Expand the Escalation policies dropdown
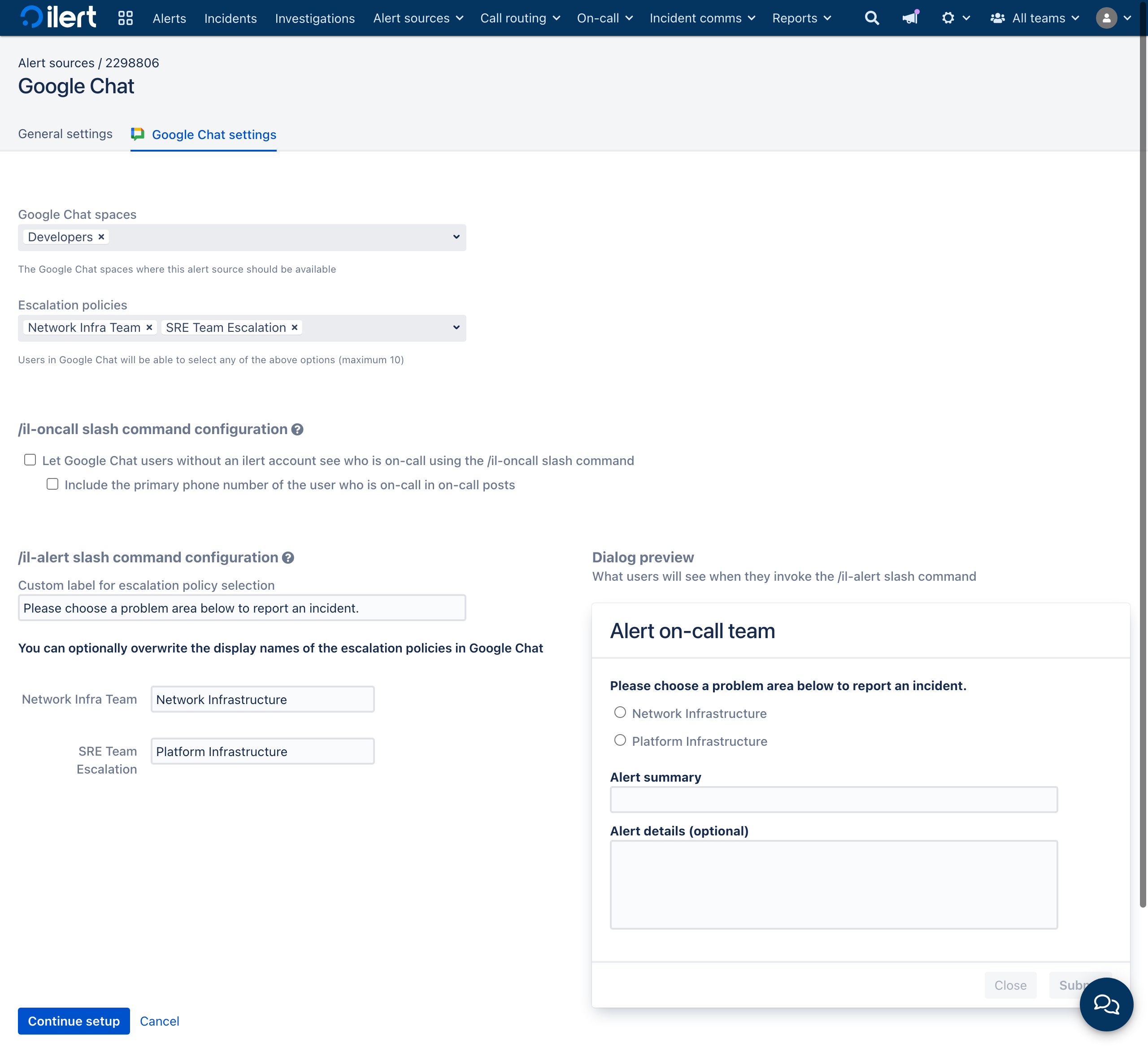 coord(456,327)
